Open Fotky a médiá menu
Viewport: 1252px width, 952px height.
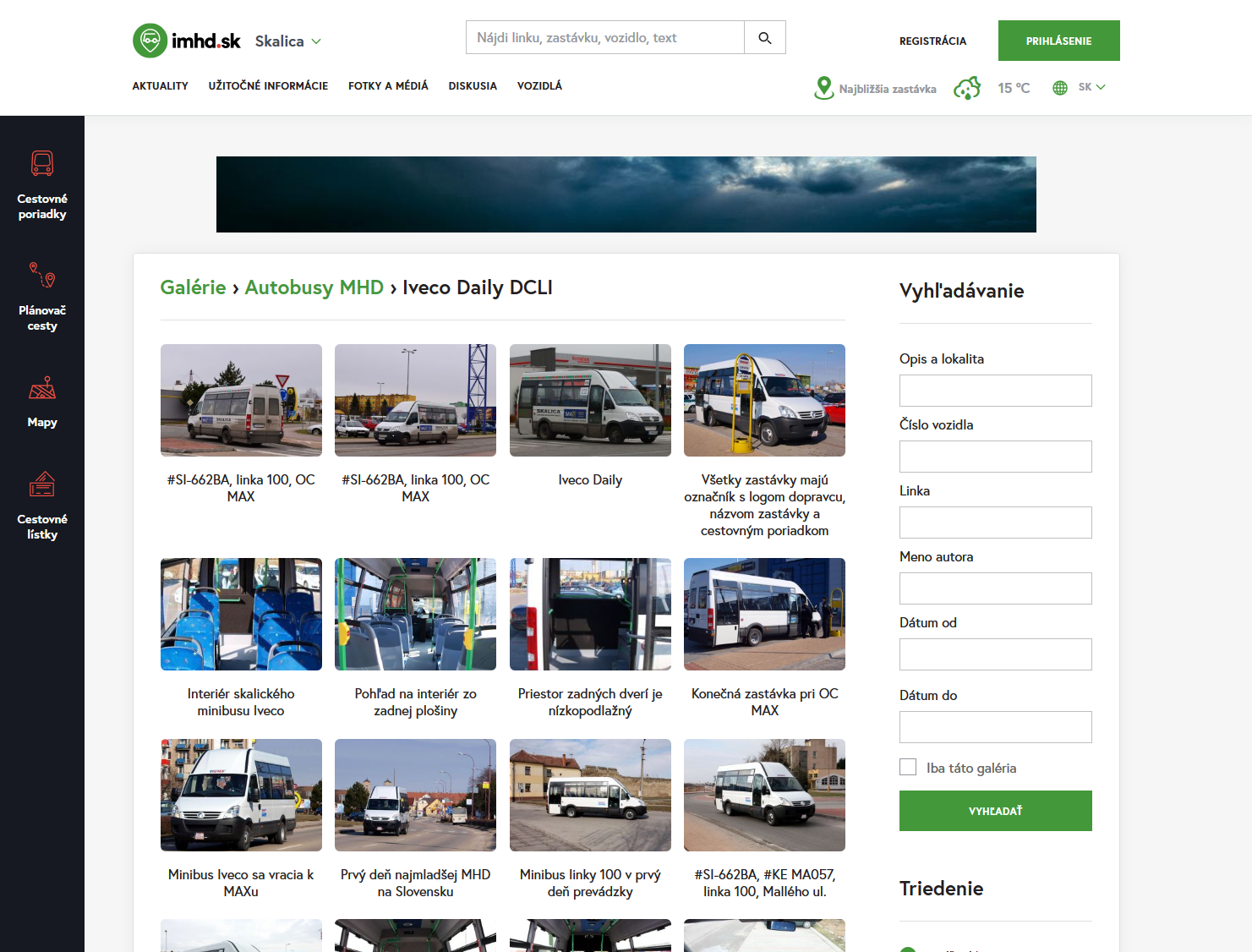pyautogui.click(x=388, y=86)
